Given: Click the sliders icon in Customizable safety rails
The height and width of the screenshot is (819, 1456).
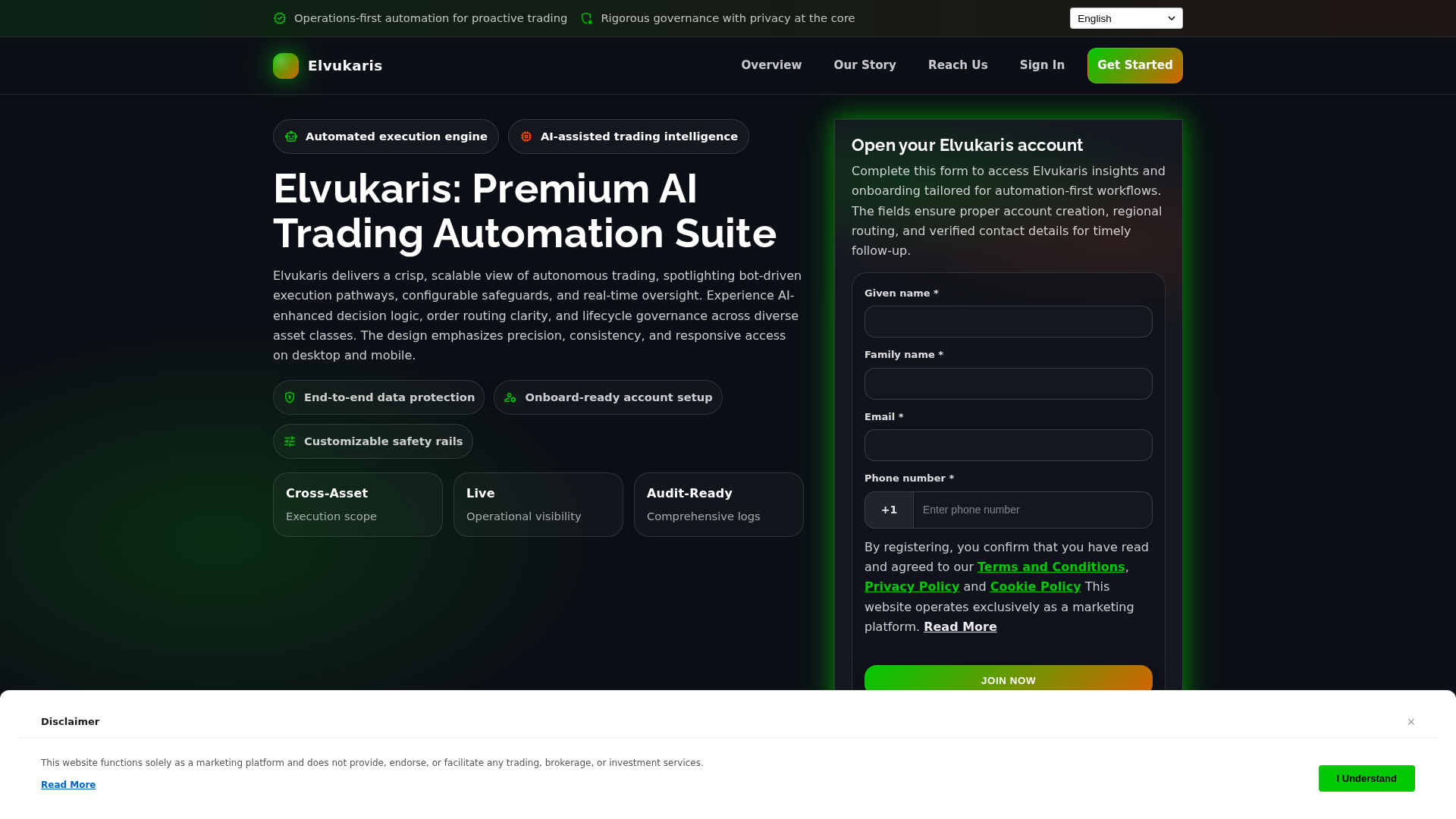Looking at the screenshot, I should (x=290, y=441).
